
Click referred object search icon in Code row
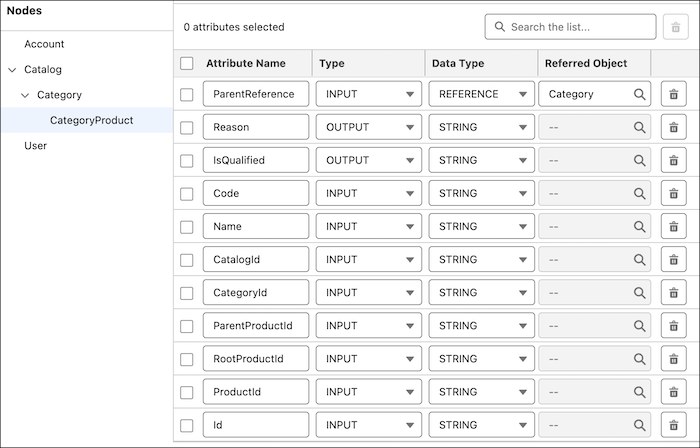click(x=639, y=193)
